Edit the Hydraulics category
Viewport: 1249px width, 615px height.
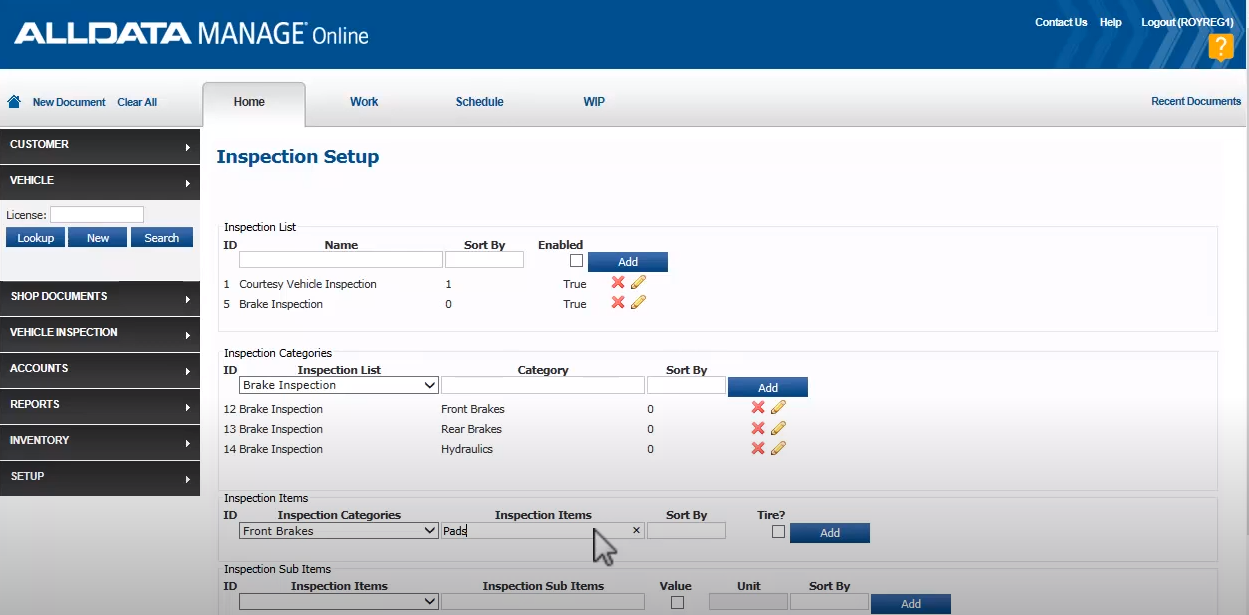[778, 448]
